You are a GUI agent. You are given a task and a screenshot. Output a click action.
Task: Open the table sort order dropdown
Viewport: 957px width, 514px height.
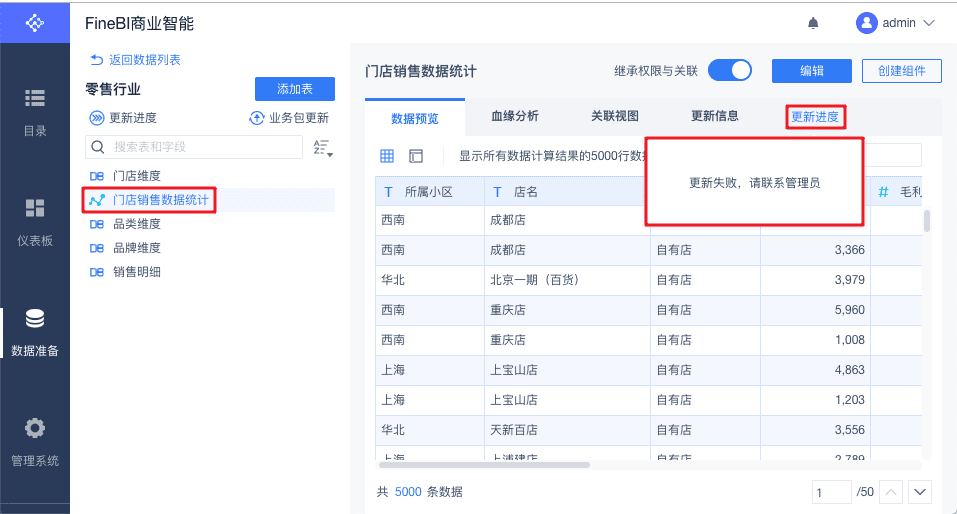click(x=322, y=148)
